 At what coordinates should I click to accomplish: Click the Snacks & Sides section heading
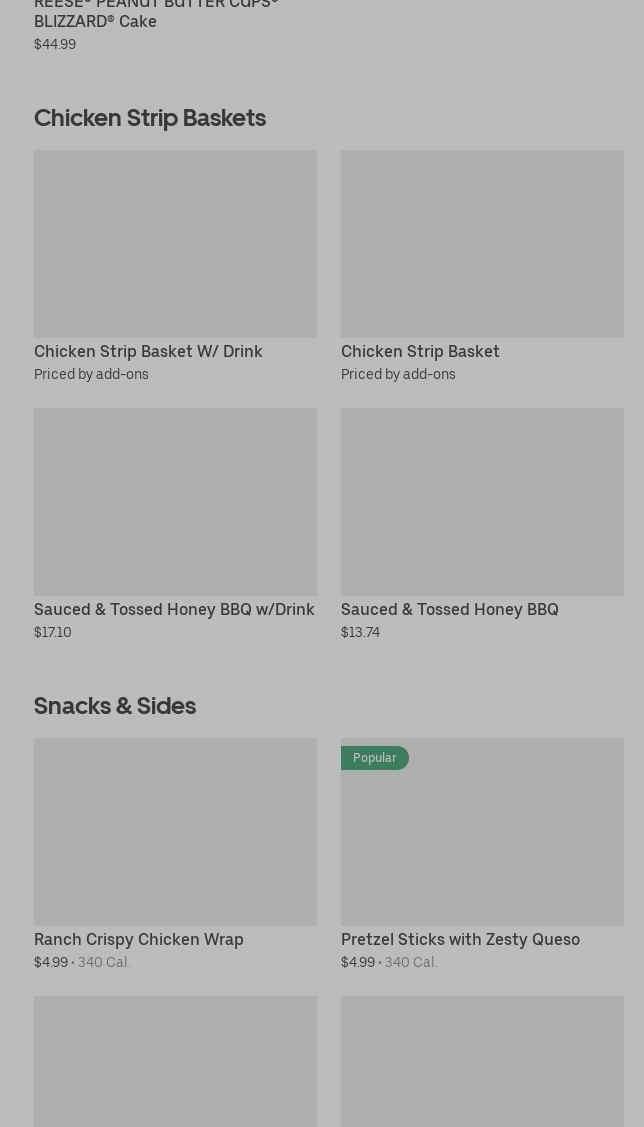(x=115, y=706)
